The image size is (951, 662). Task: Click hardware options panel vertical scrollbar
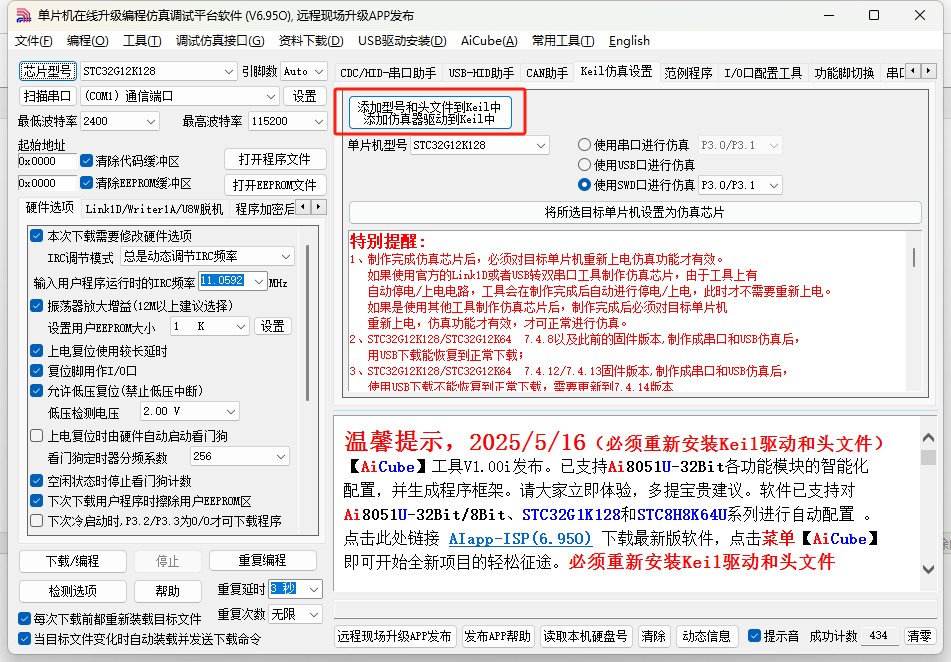click(x=307, y=322)
